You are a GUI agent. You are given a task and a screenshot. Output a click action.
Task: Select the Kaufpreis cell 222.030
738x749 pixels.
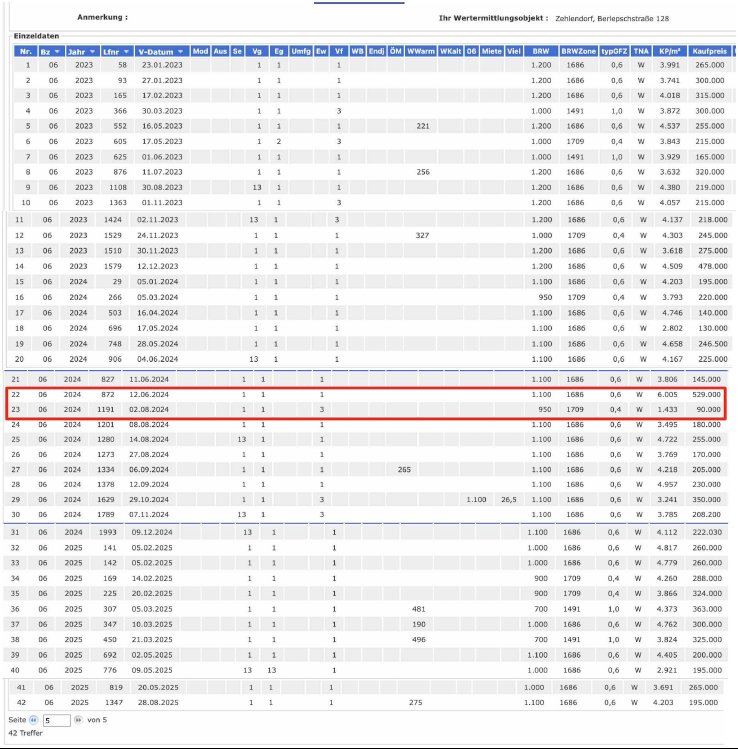pyautogui.click(x=707, y=532)
